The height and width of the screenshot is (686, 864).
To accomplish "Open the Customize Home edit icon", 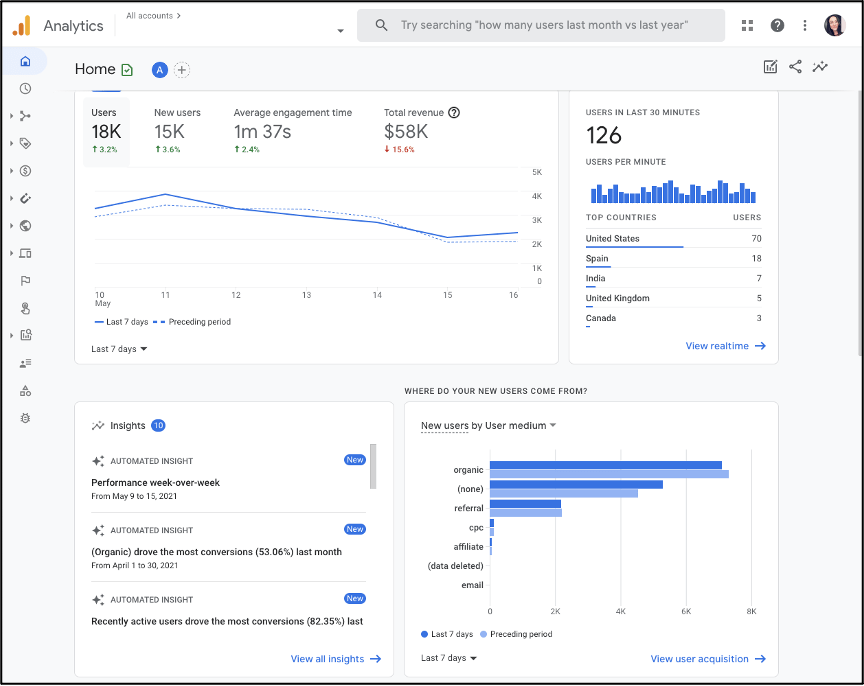I will coord(770,65).
